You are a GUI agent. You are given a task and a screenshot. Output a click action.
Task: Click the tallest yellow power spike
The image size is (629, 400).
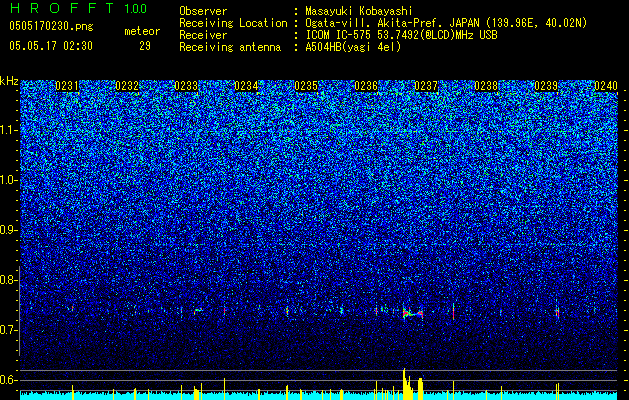coord(404,384)
